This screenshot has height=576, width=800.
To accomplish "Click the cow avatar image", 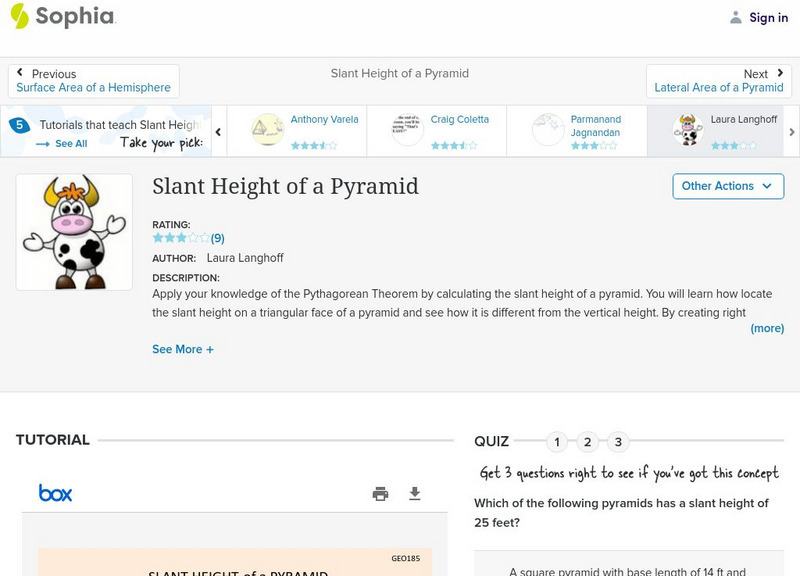I will click(x=74, y=232).
